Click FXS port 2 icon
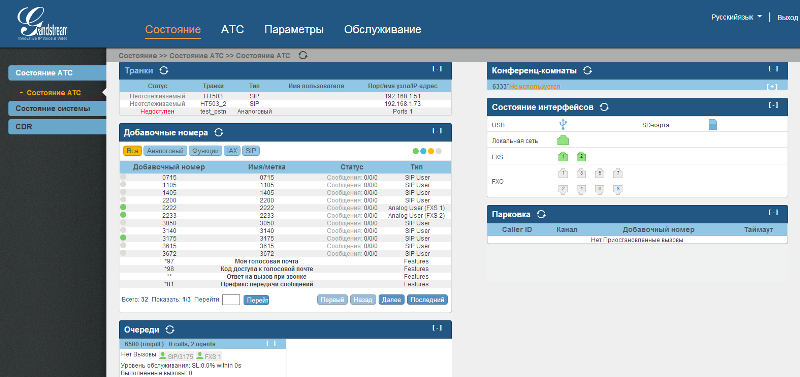Viewport: 800px width, 377px height. coord(582,157)
